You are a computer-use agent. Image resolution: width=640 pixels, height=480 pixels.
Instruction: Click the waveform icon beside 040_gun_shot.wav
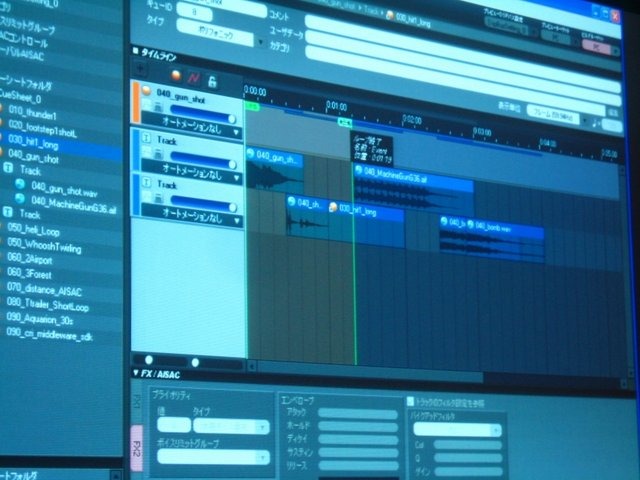click(x=20, y=184)
